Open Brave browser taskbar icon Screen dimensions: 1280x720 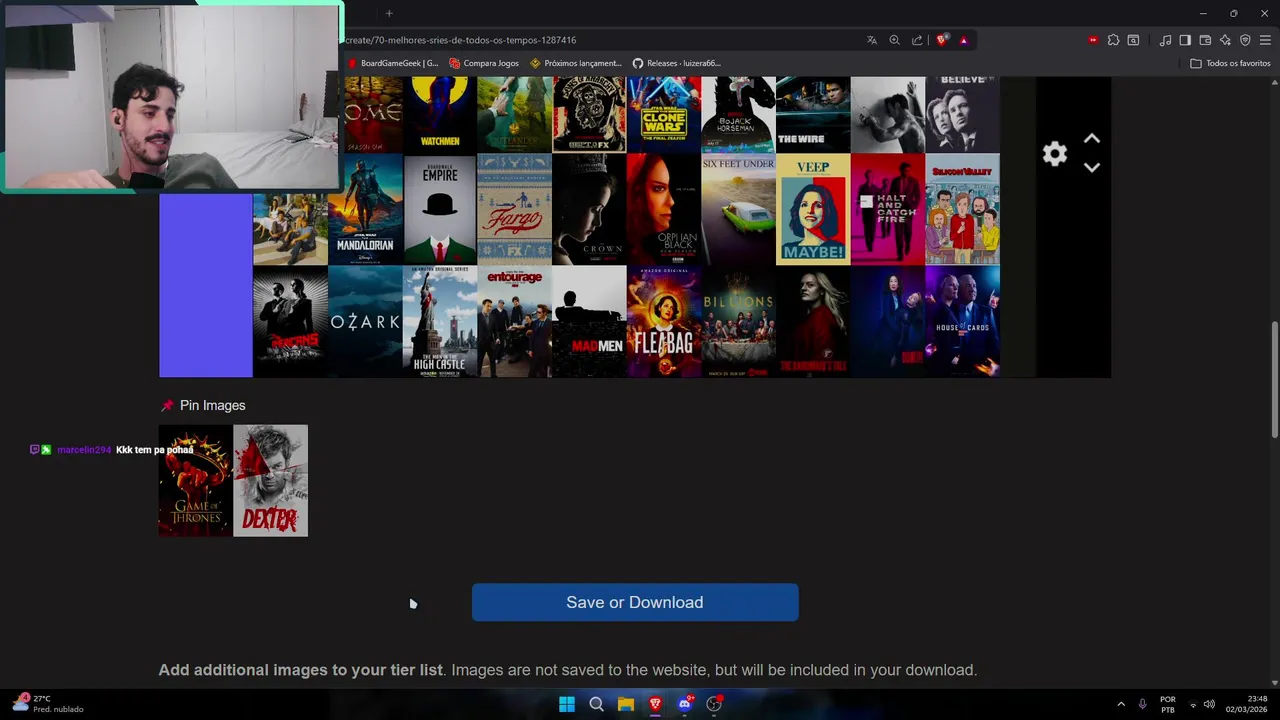click(x=655, y=704)
